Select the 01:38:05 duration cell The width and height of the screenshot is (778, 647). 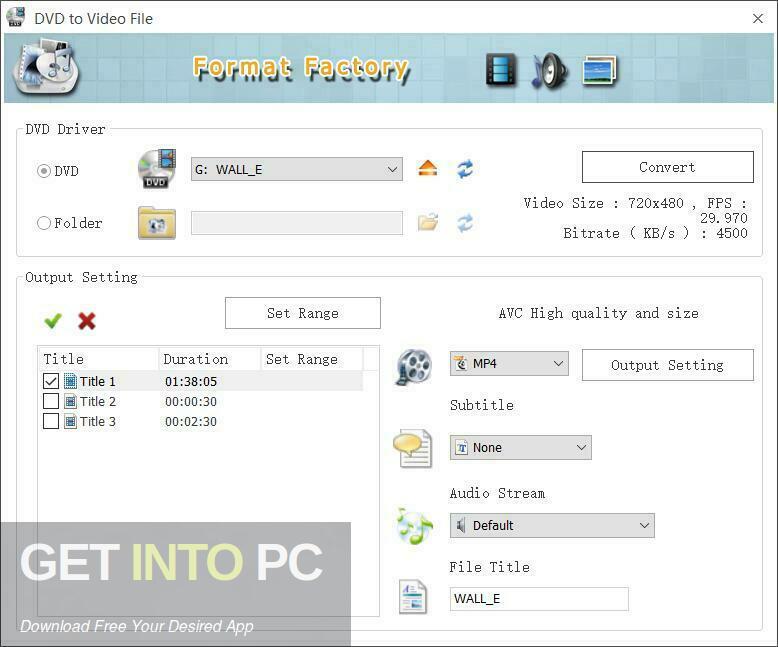click(191, 382)
